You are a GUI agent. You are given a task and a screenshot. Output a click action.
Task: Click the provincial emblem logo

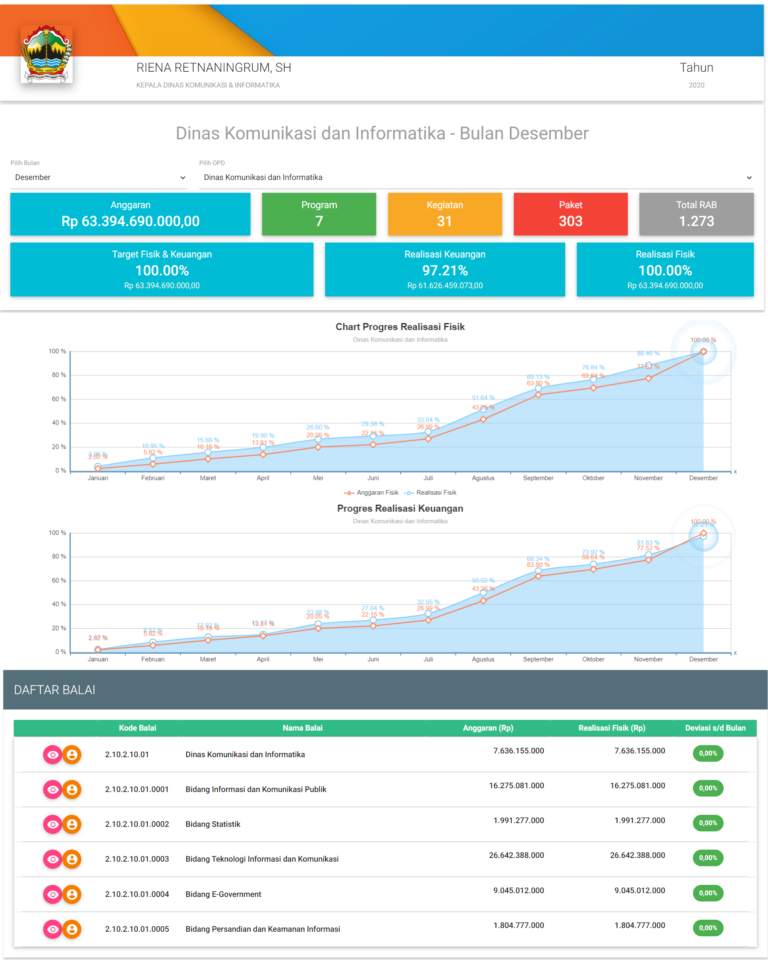pyautogui.click(x=47, y=54)
